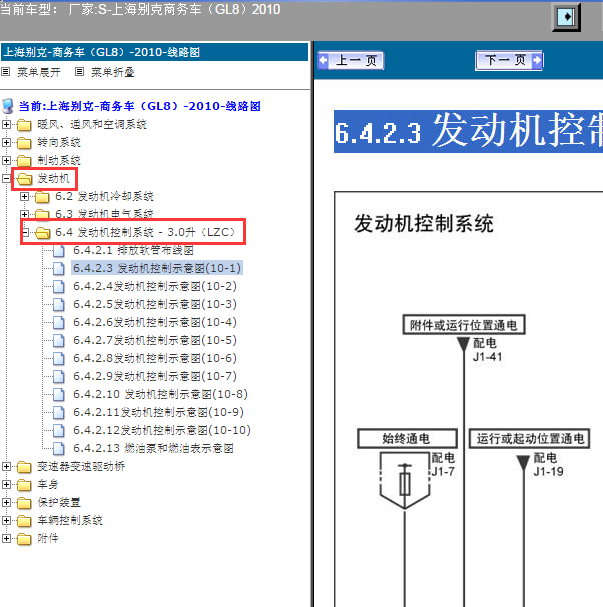Viewport: 603px width, 607px height.
Task: Expand the 6.2 发动机冷却系统 node
Action: (24, 197)
